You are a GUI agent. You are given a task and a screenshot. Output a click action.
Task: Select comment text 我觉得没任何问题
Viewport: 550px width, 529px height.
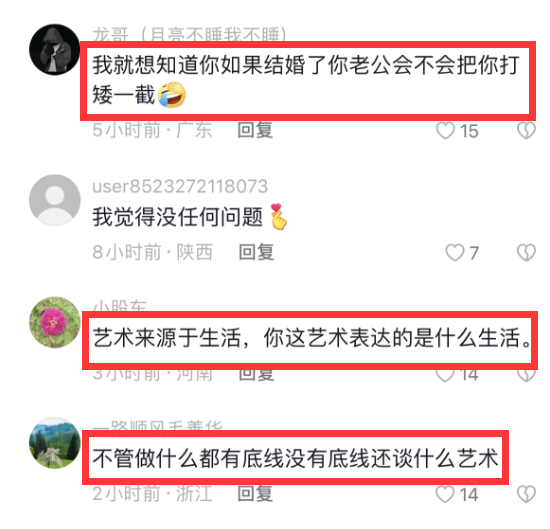(177, 216)
